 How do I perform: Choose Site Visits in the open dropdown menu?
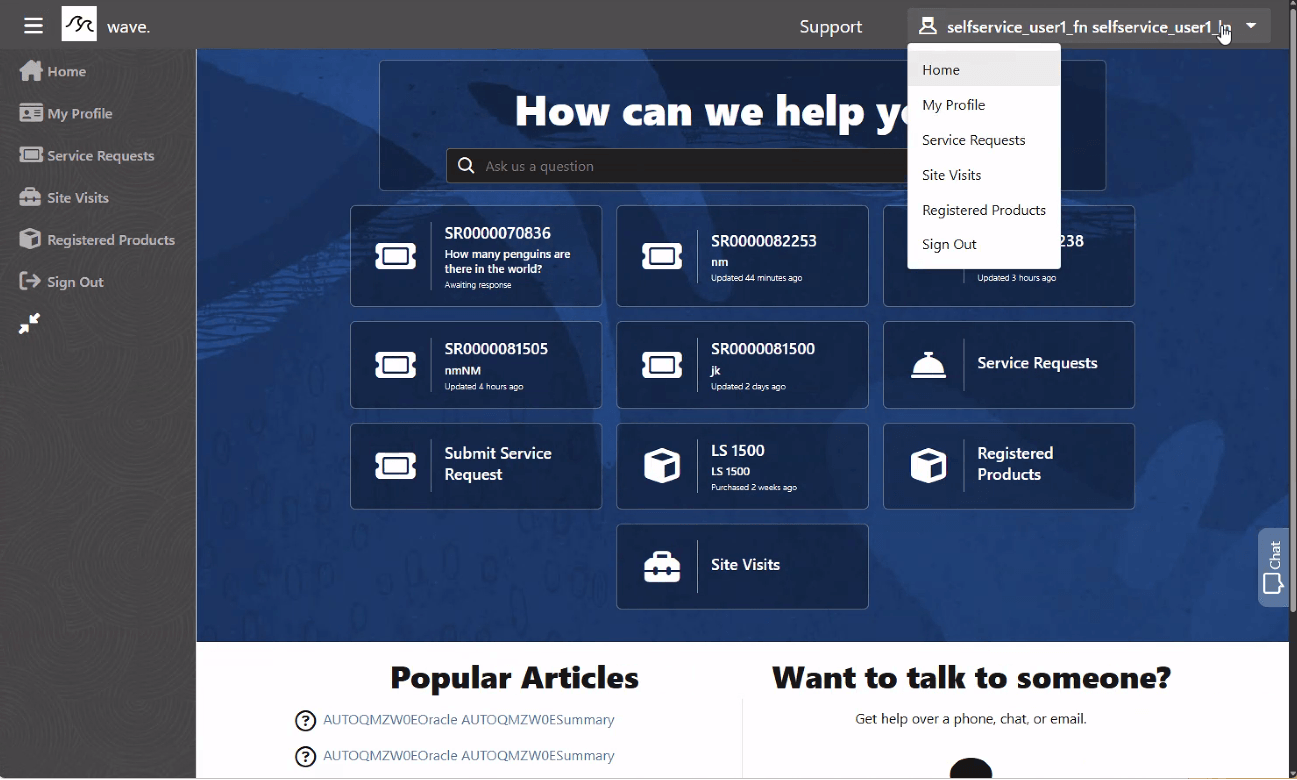(x=951, y=175)
